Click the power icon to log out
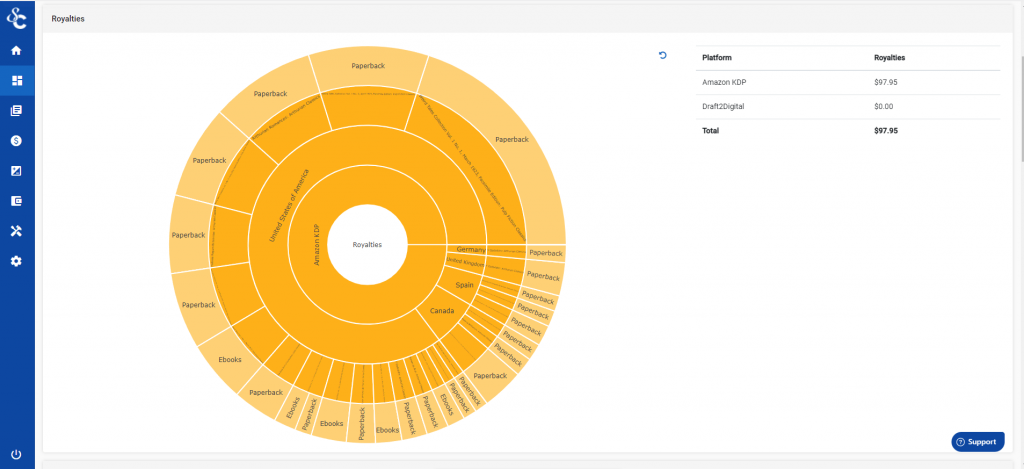The width and height of the screenshot is (1024, 469). point(17,454)
